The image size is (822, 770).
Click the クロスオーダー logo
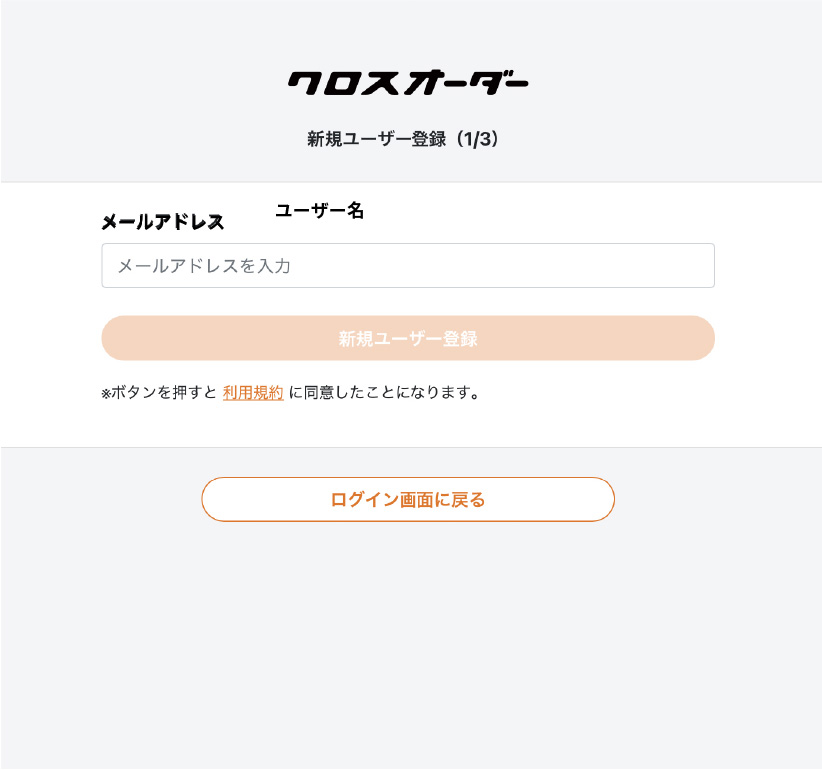pyautogui.click(x=408, y=83)
